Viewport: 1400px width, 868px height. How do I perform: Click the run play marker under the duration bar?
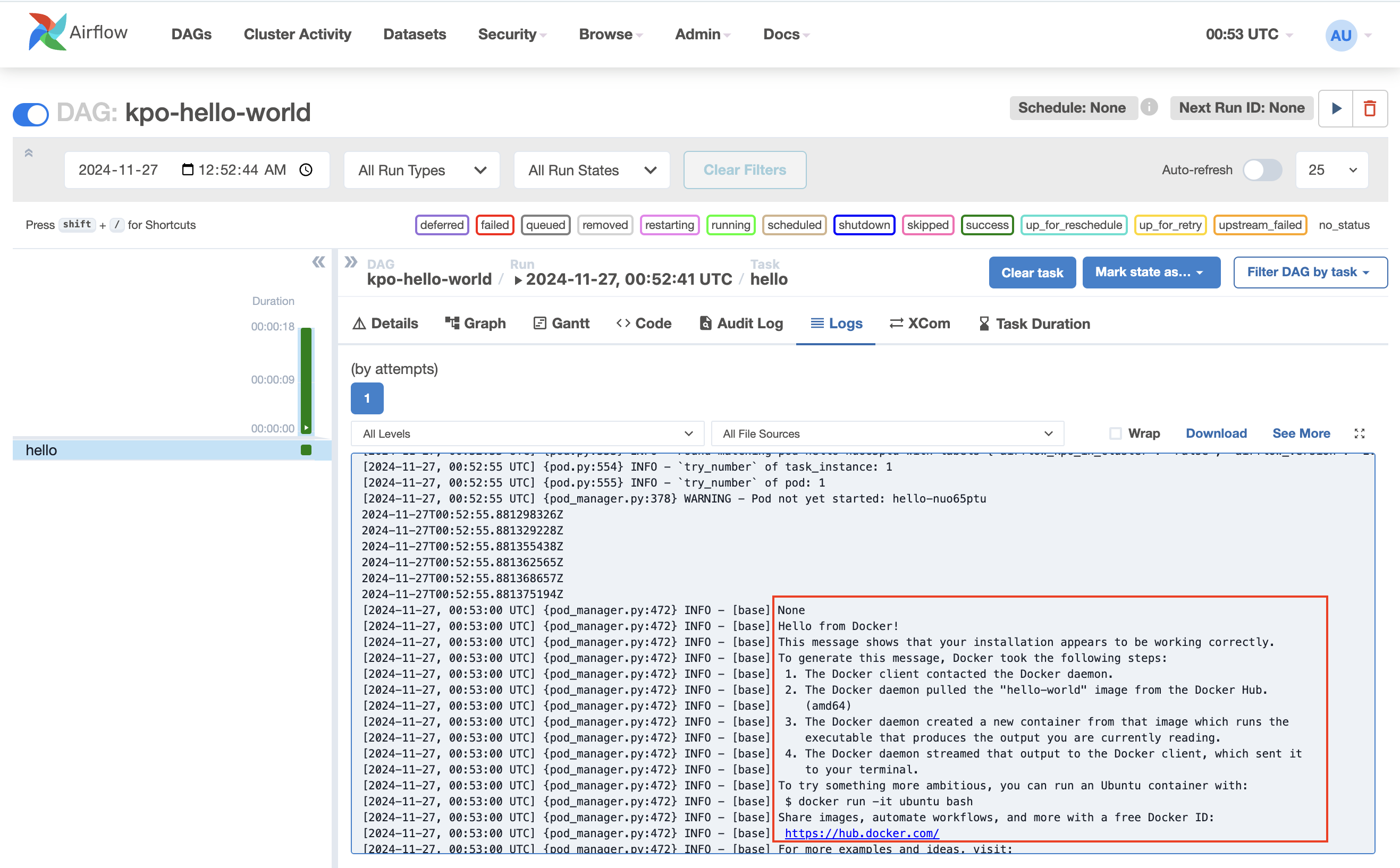coord(306,428)
